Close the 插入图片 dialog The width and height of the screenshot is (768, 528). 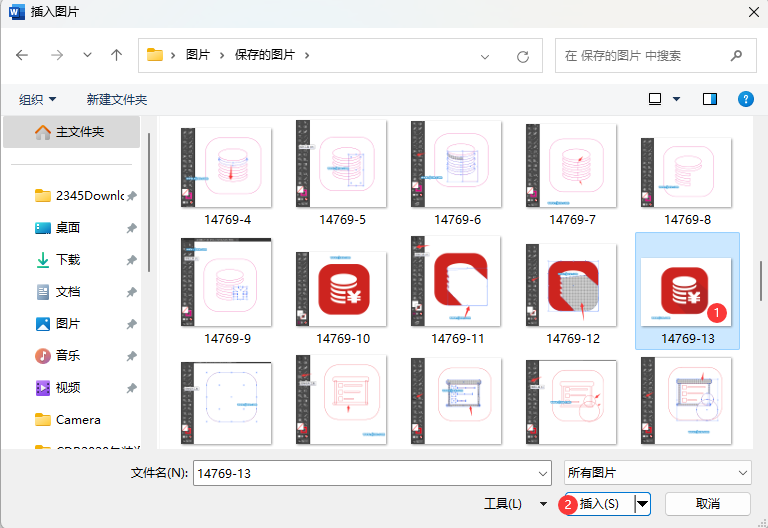click(x=754, y=12)
